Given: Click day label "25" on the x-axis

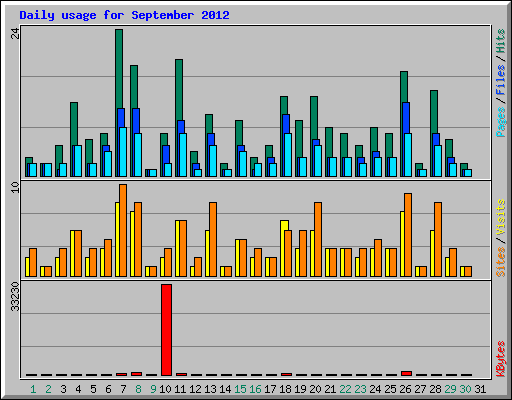Looking at the screenshot, I should [x=390, y=389].
